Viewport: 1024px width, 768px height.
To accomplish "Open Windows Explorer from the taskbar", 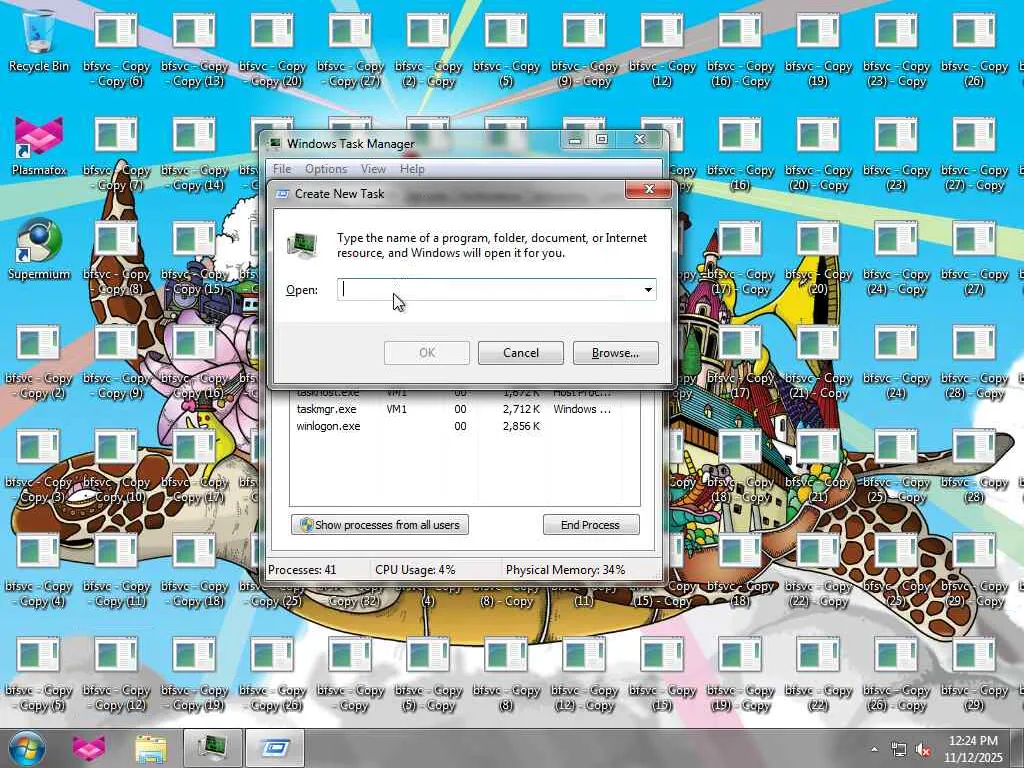I will [x=152, y=748].
